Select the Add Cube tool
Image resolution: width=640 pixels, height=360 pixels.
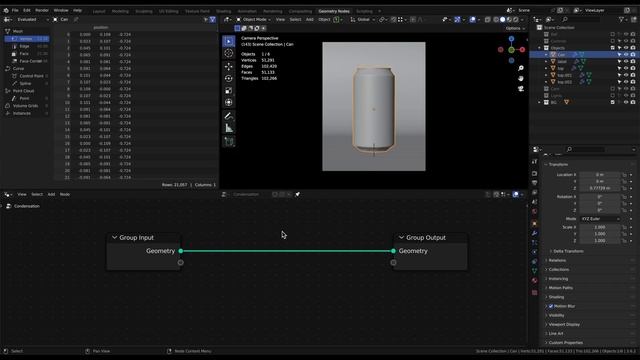click(x=229, y=142)
